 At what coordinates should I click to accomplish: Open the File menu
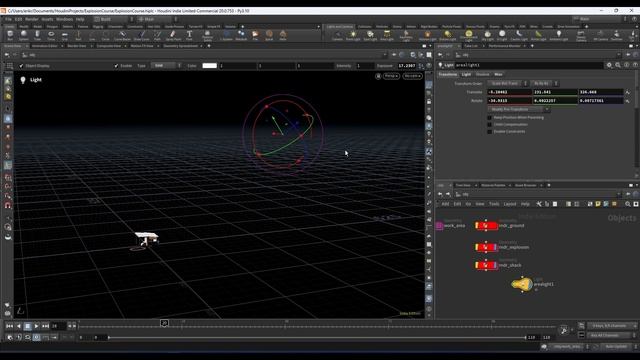point(8,19)
